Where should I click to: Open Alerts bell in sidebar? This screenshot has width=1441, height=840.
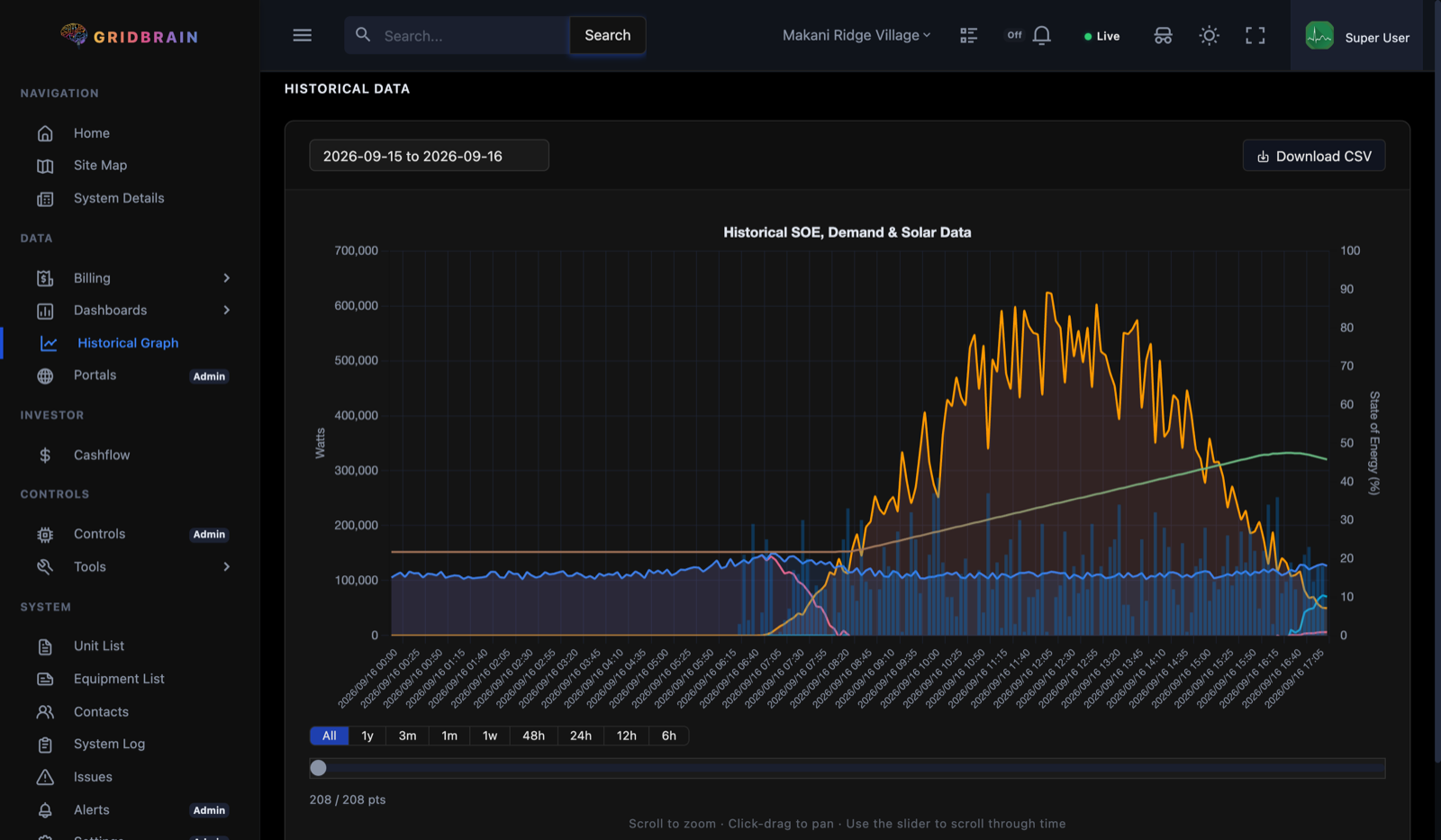point(45,810)
